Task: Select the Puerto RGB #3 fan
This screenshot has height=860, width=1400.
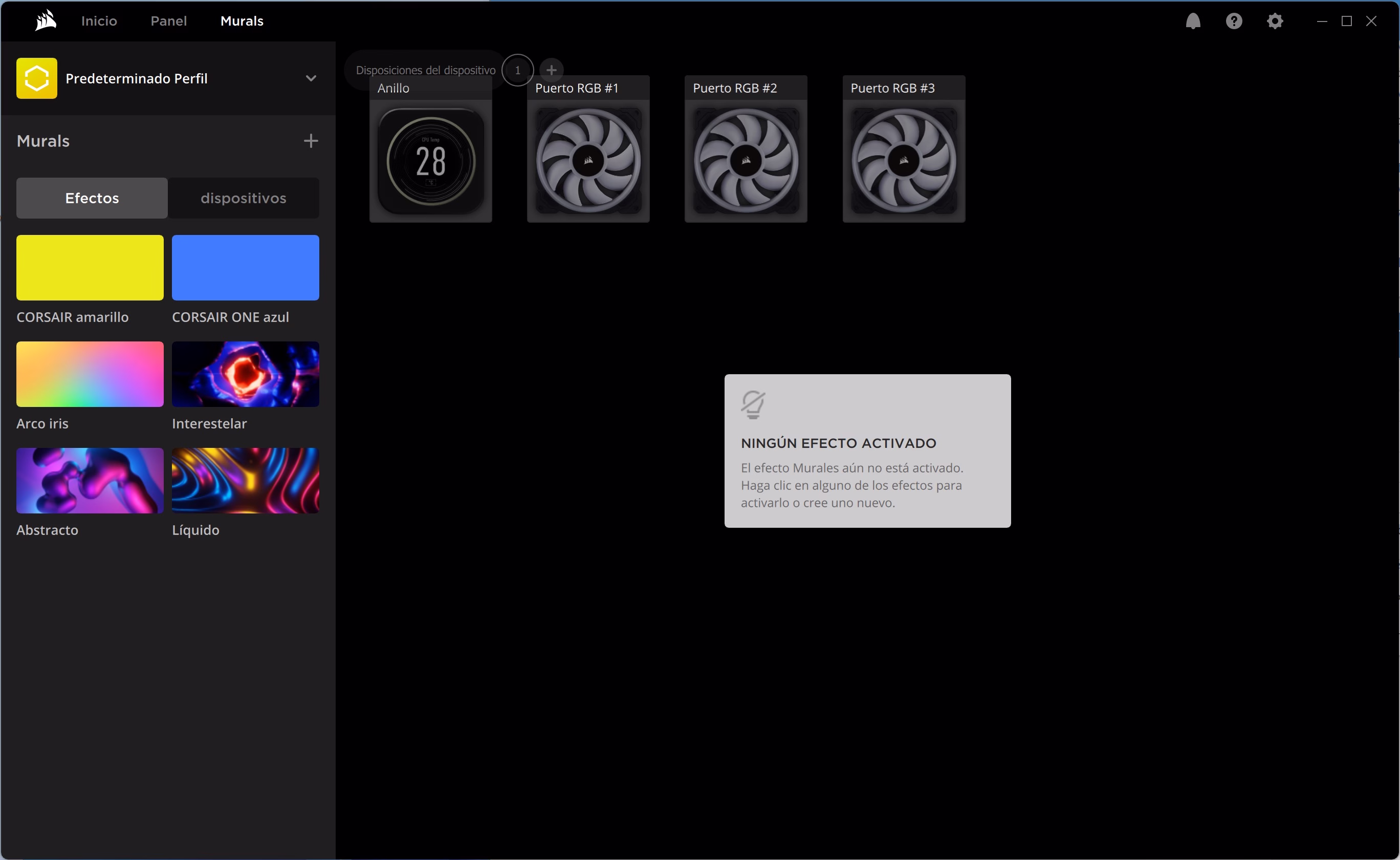Action: 903,161
